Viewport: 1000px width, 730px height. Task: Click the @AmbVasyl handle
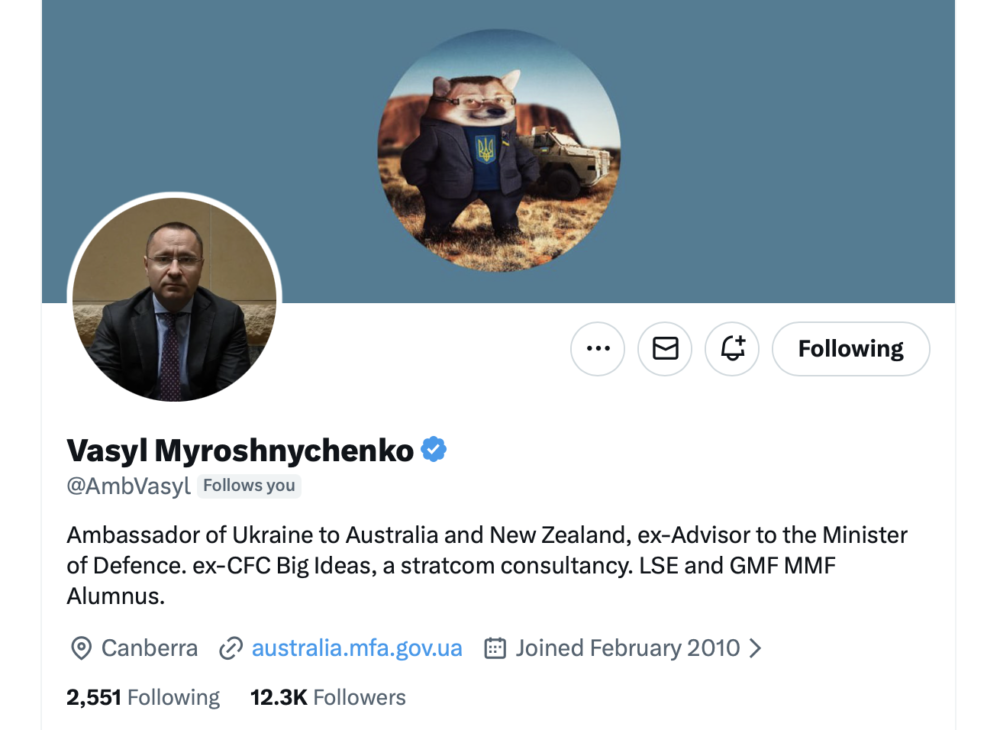128,486
